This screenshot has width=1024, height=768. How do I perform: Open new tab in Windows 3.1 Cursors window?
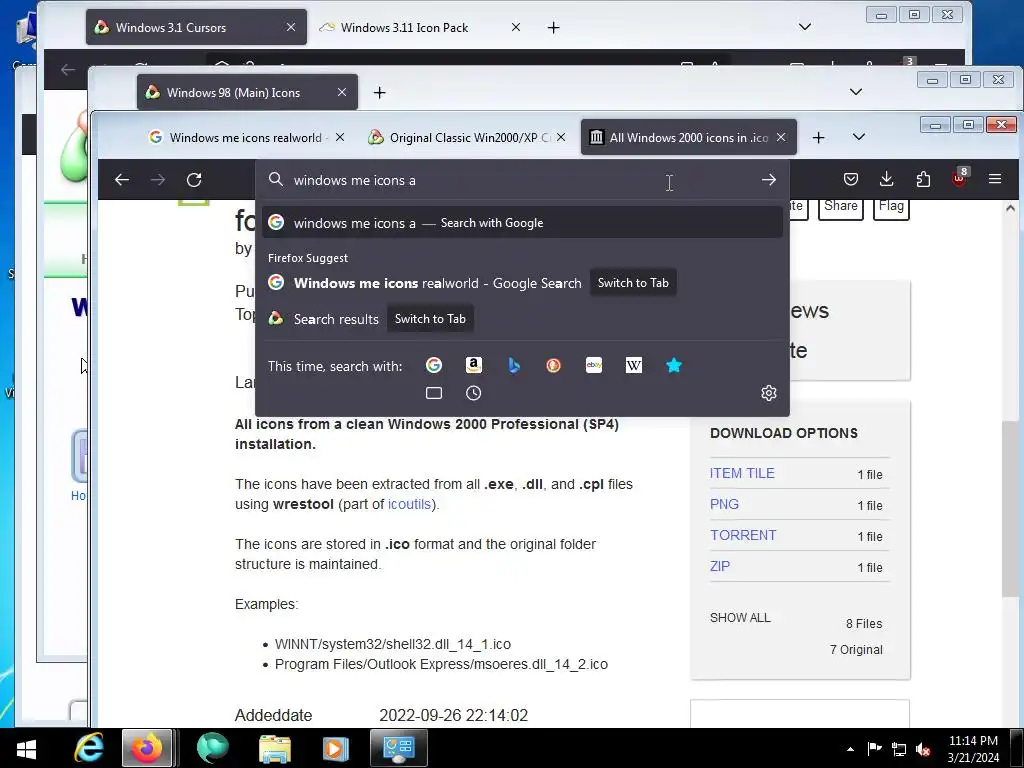553,27
